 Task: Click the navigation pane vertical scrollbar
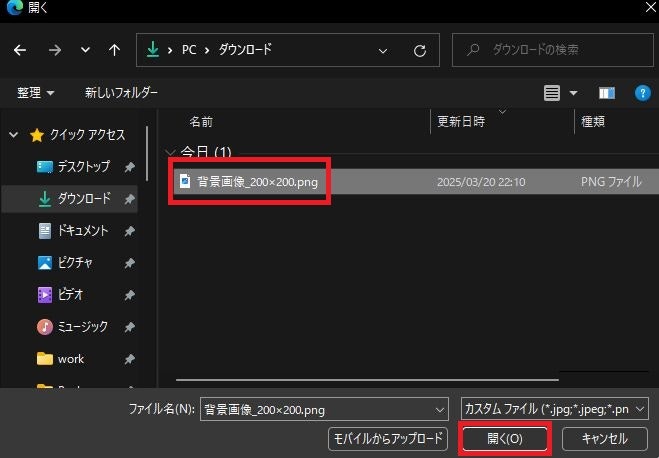pos(147,153)
